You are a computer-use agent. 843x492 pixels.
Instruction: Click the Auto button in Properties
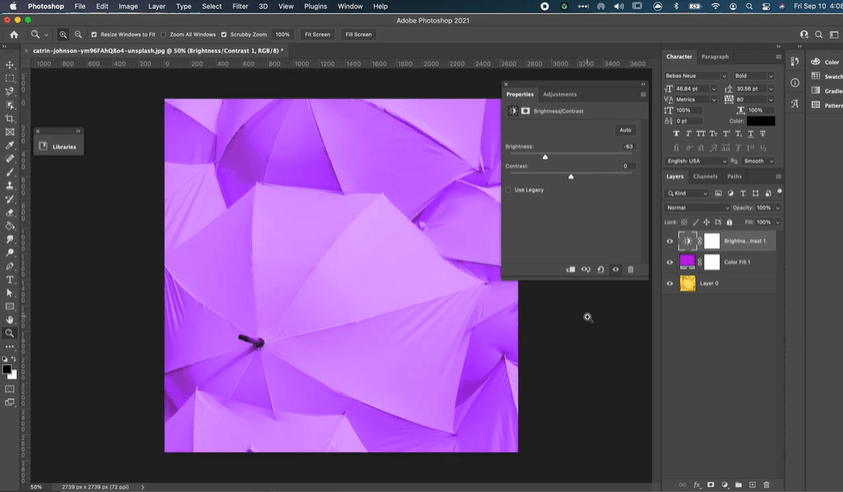tap(625, 130)
